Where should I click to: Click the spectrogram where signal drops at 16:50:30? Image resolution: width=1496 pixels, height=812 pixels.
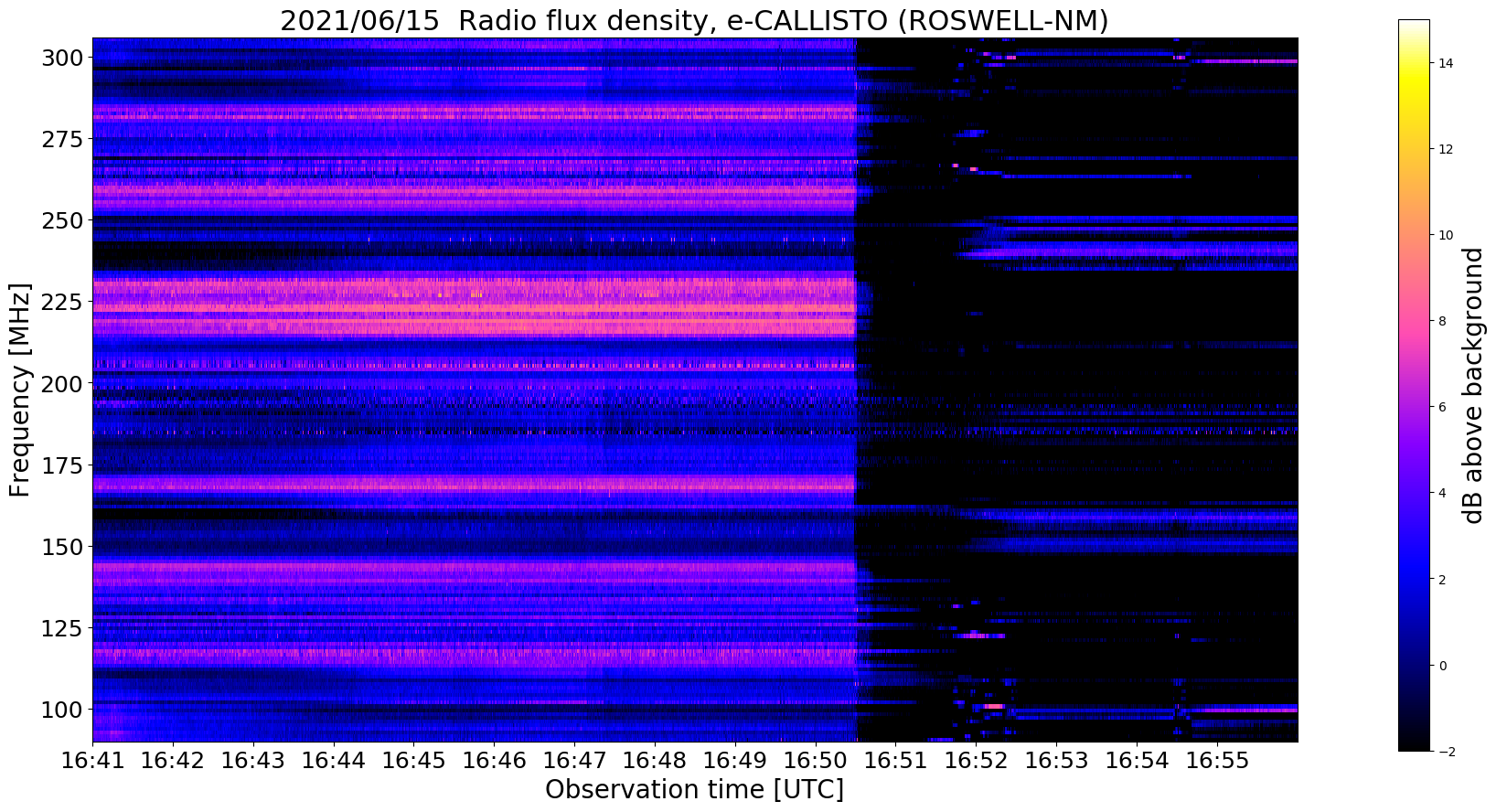tap(856, 390)
